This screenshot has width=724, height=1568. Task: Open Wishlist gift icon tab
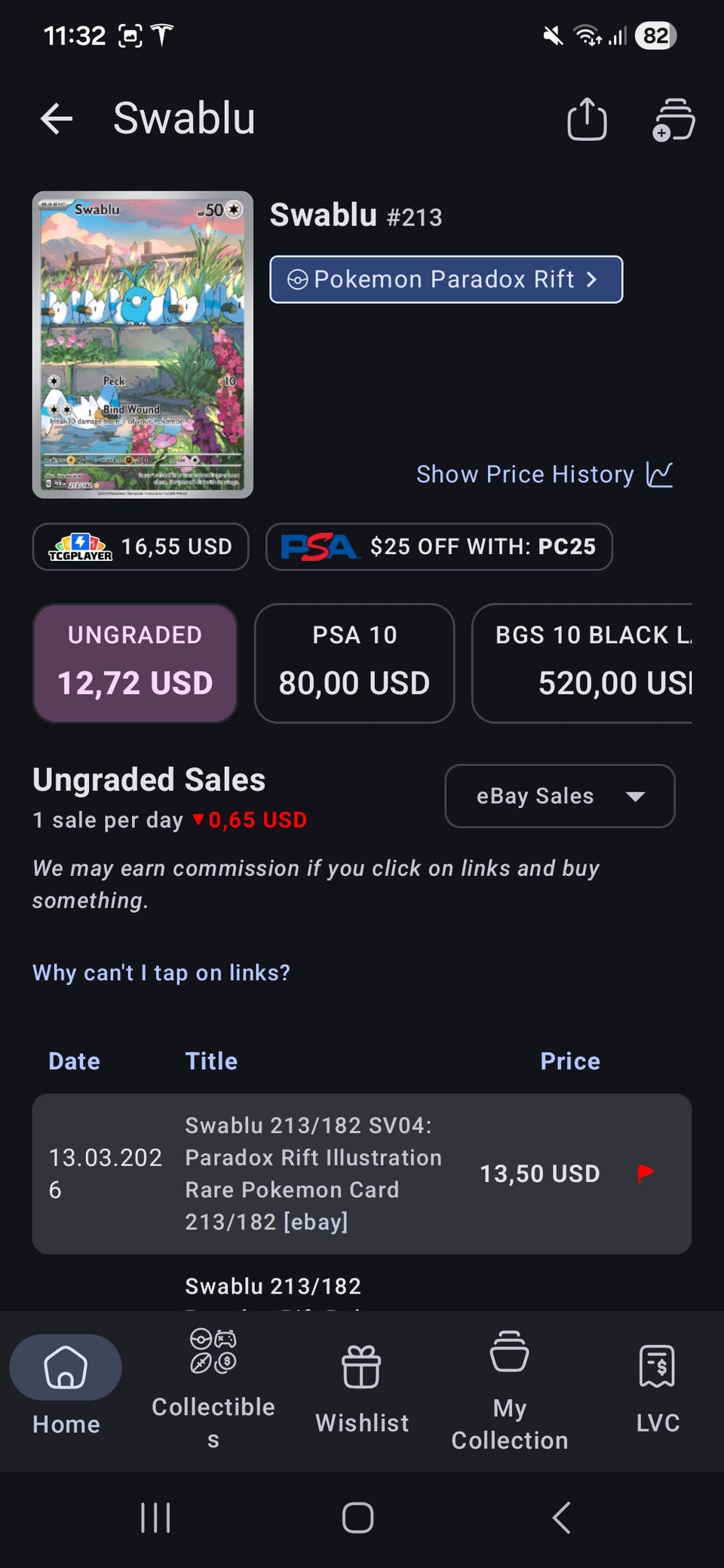coord(361,1367)
